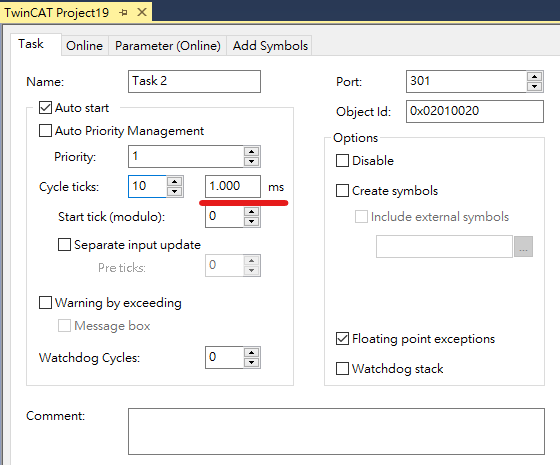This screenshot has width=560, height=465.
Task: Decrease Port value with down arrow
Action: [534, 86]
